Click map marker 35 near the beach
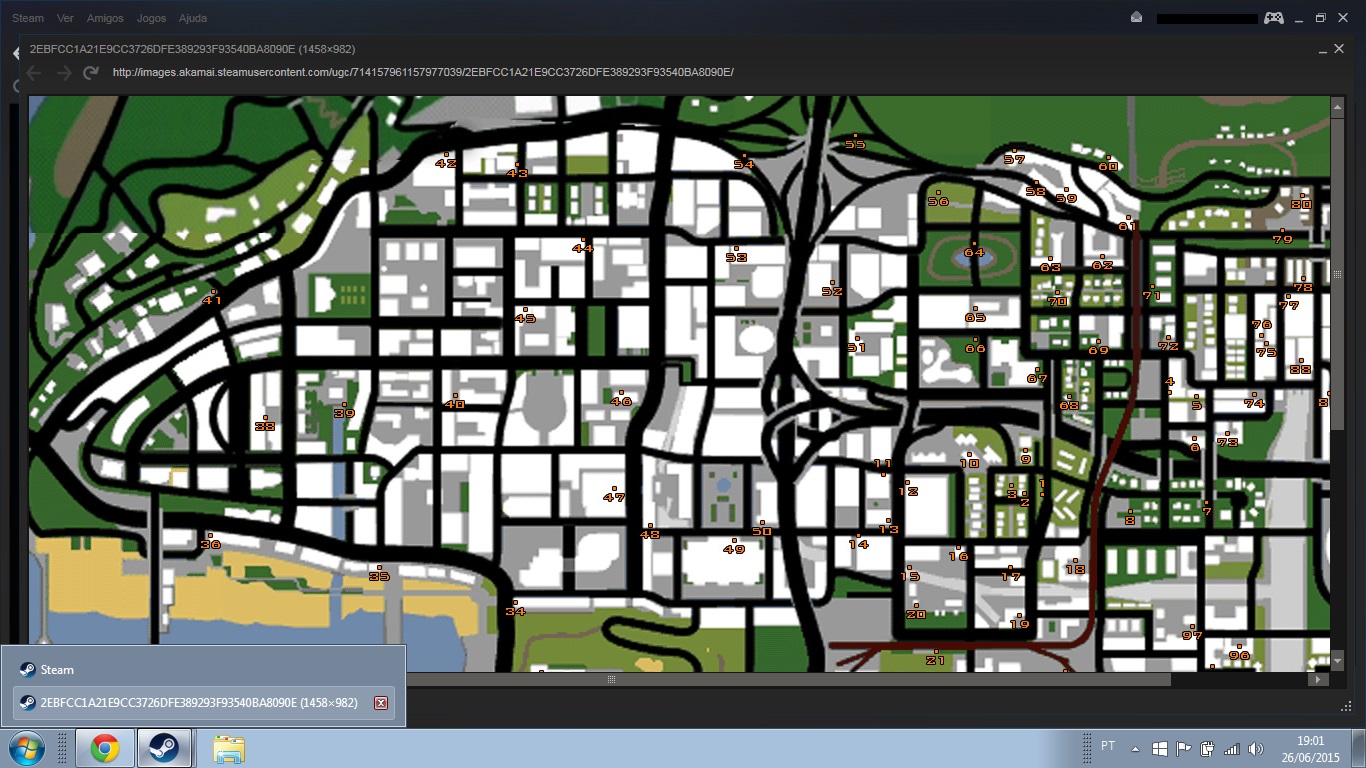Viewport: 1366px width, 768px height. [x=379, y=575]
